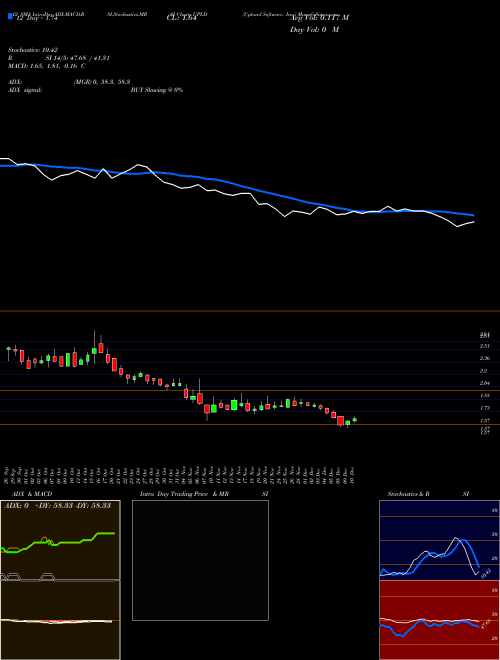The height and width of the screenshot is (660, 500).
Task: Click the RSI 14/5 value '47.68 / 41.31'
Action: (x=90, y=58)
